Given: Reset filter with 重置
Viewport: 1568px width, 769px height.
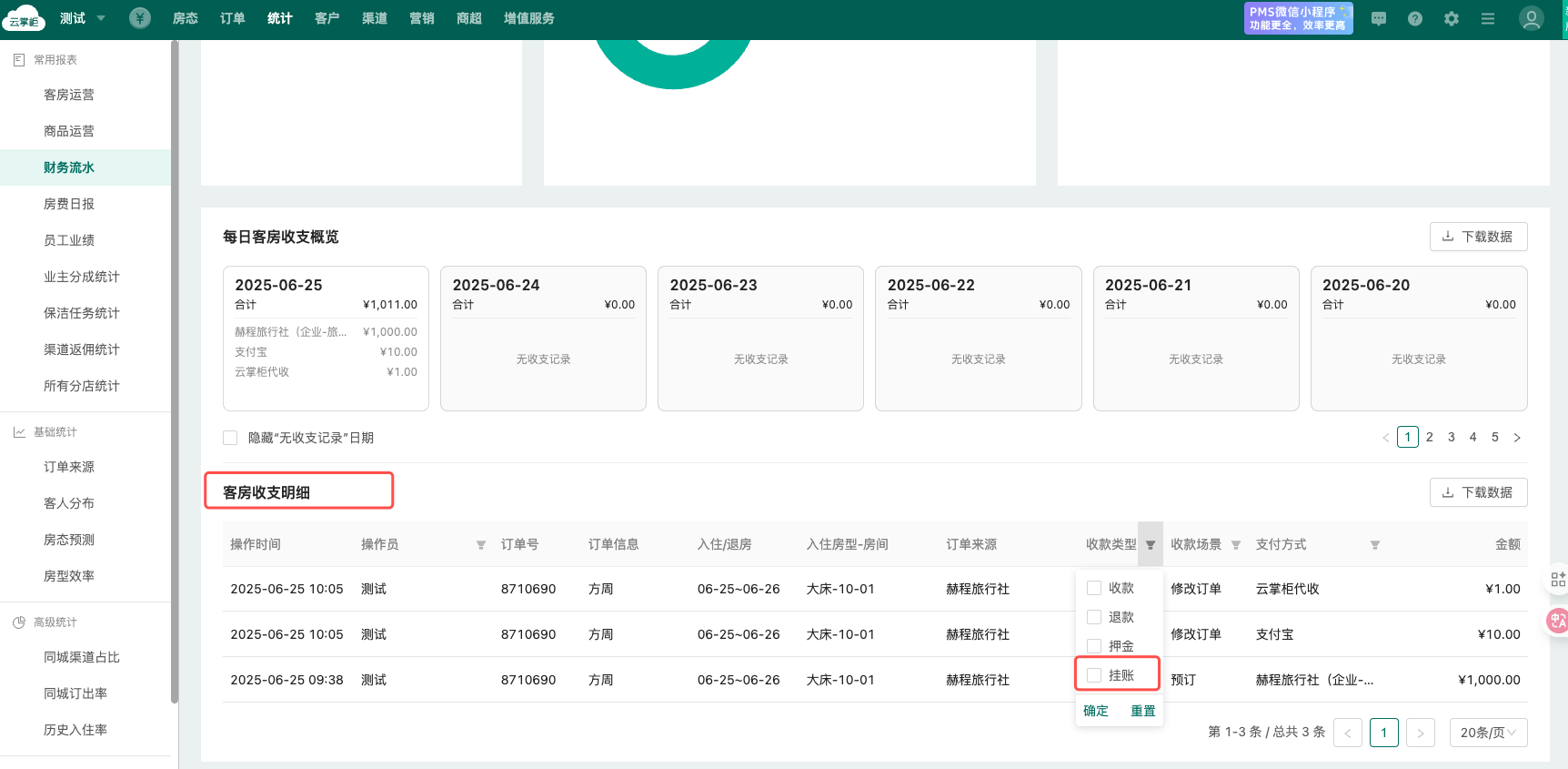Looking at the screenshot, I should tap(1143, 711).
